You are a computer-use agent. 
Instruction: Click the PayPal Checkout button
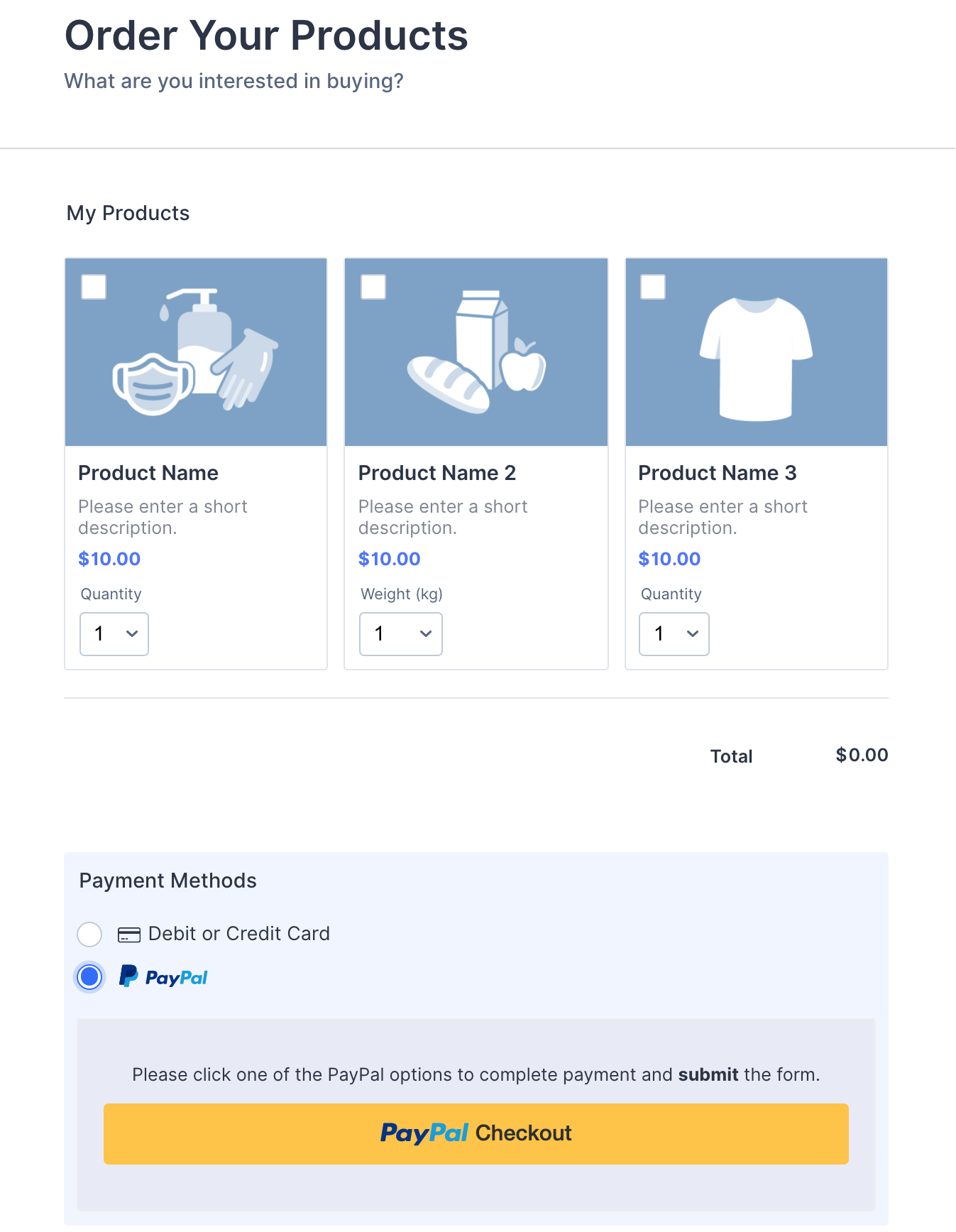(x=476, y=1133)
